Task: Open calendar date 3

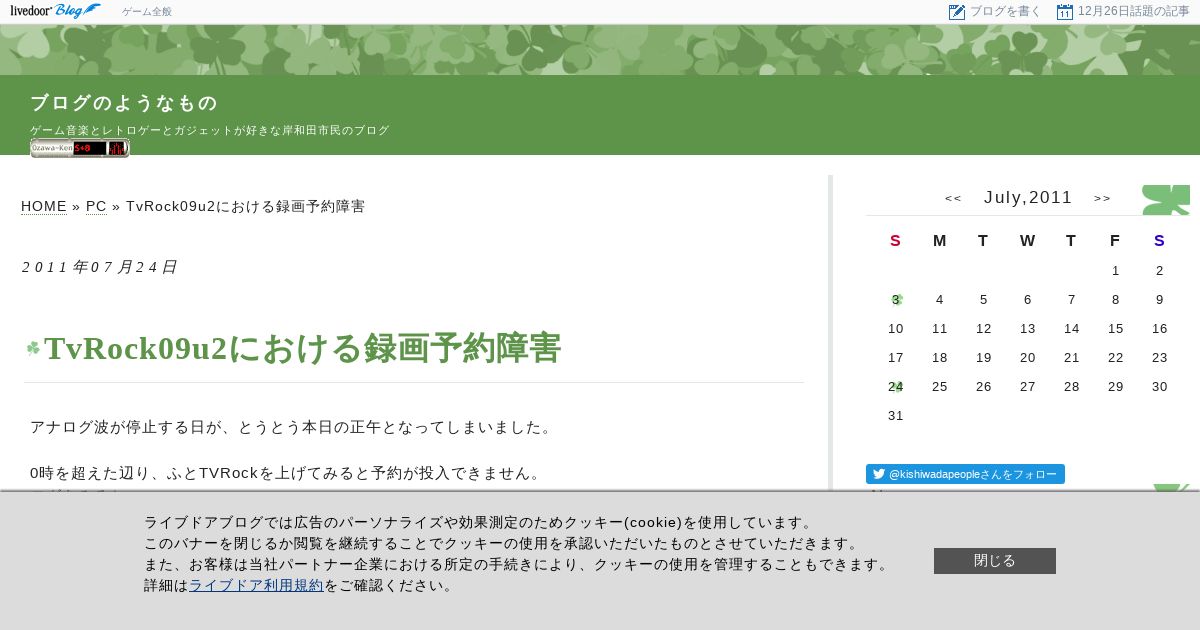Action: 896,299
